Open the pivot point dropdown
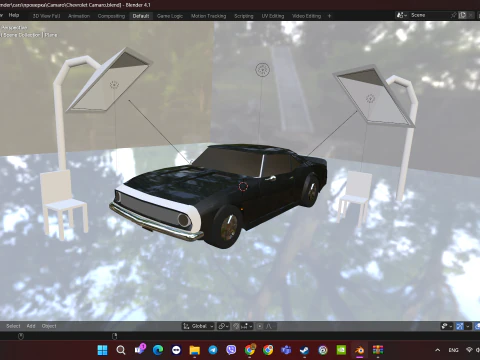 [x=223, y=326]
